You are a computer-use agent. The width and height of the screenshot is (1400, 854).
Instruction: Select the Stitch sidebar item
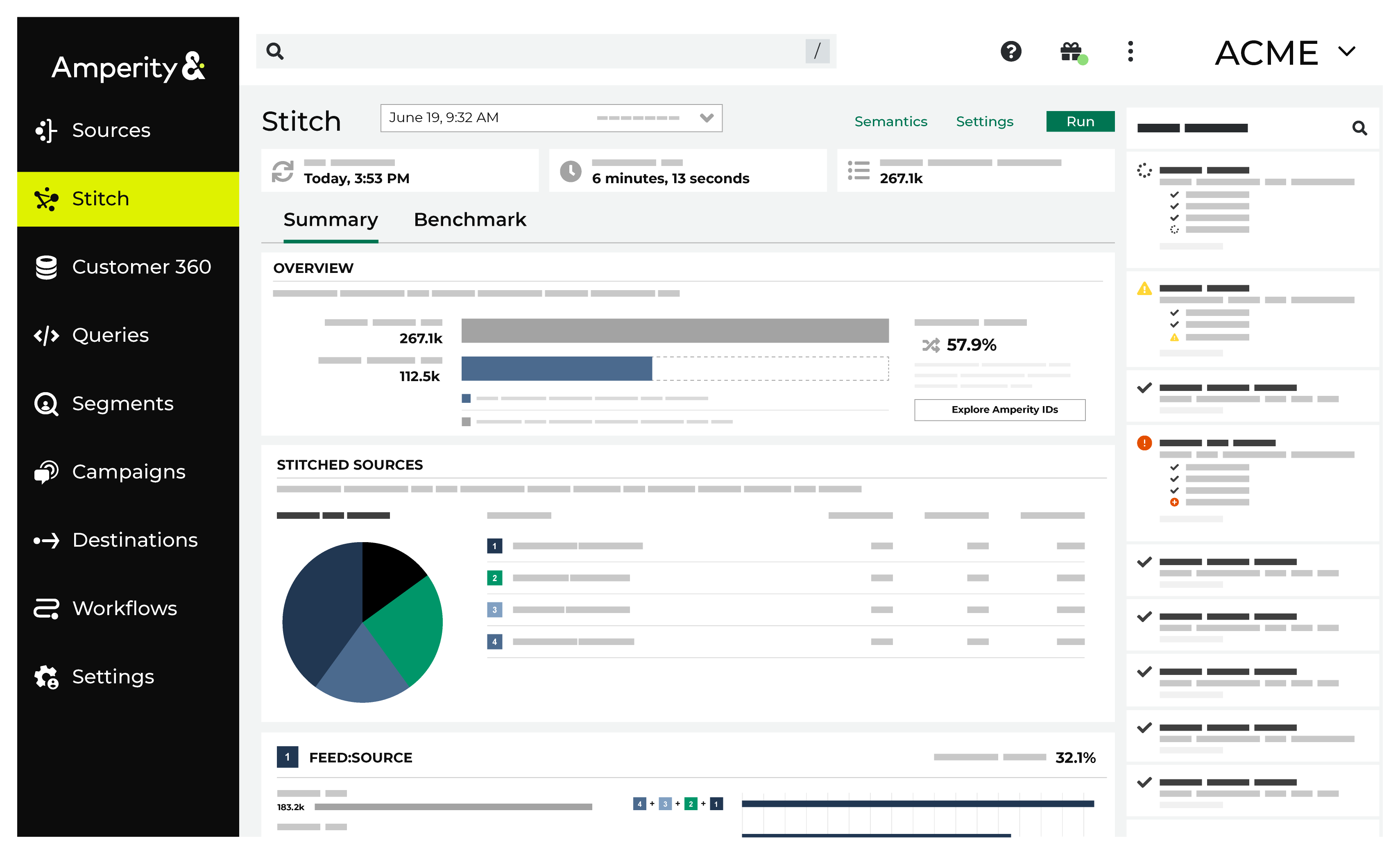click(x=128, y=199)
